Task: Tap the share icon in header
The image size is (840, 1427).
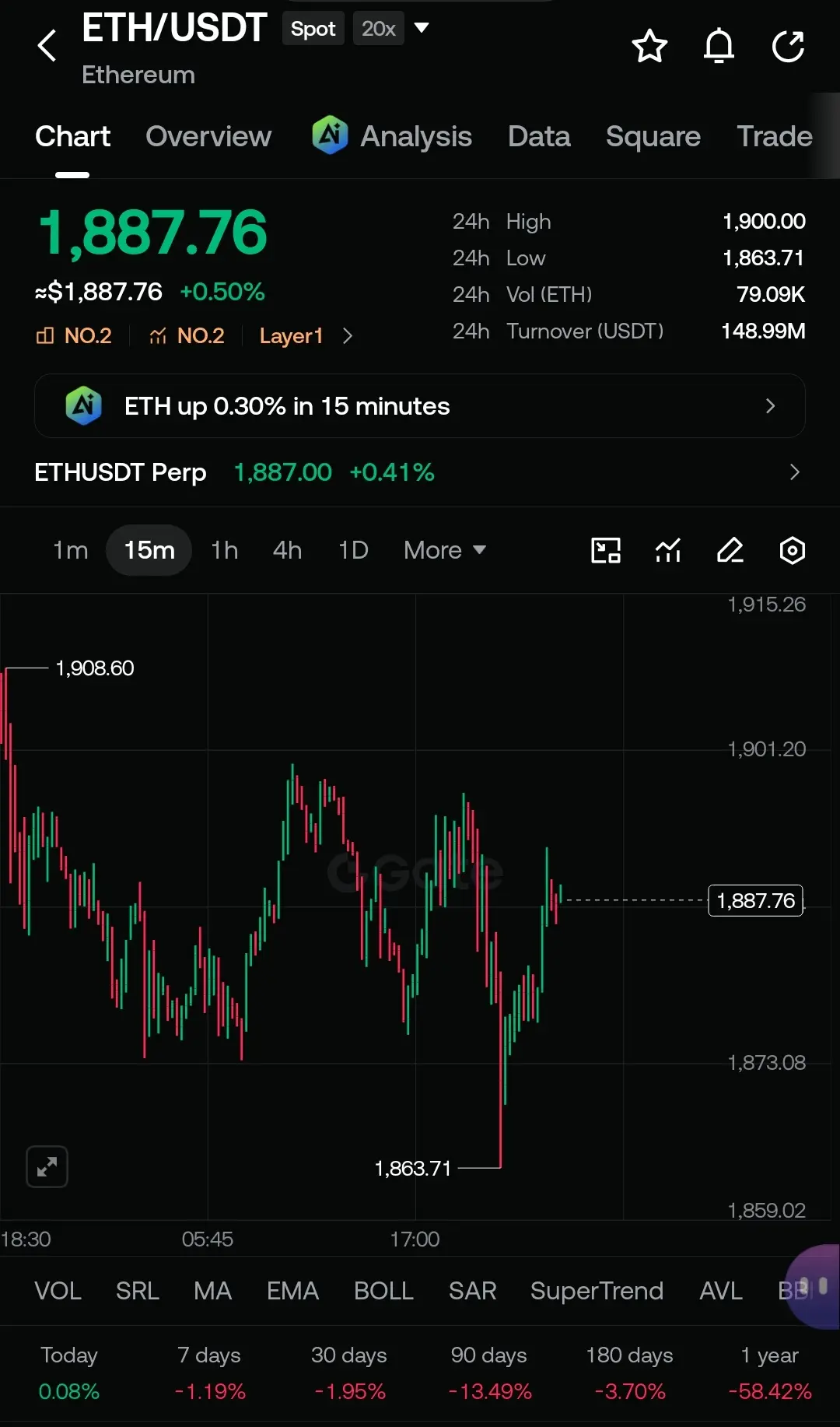Action: tap(788, 46)
